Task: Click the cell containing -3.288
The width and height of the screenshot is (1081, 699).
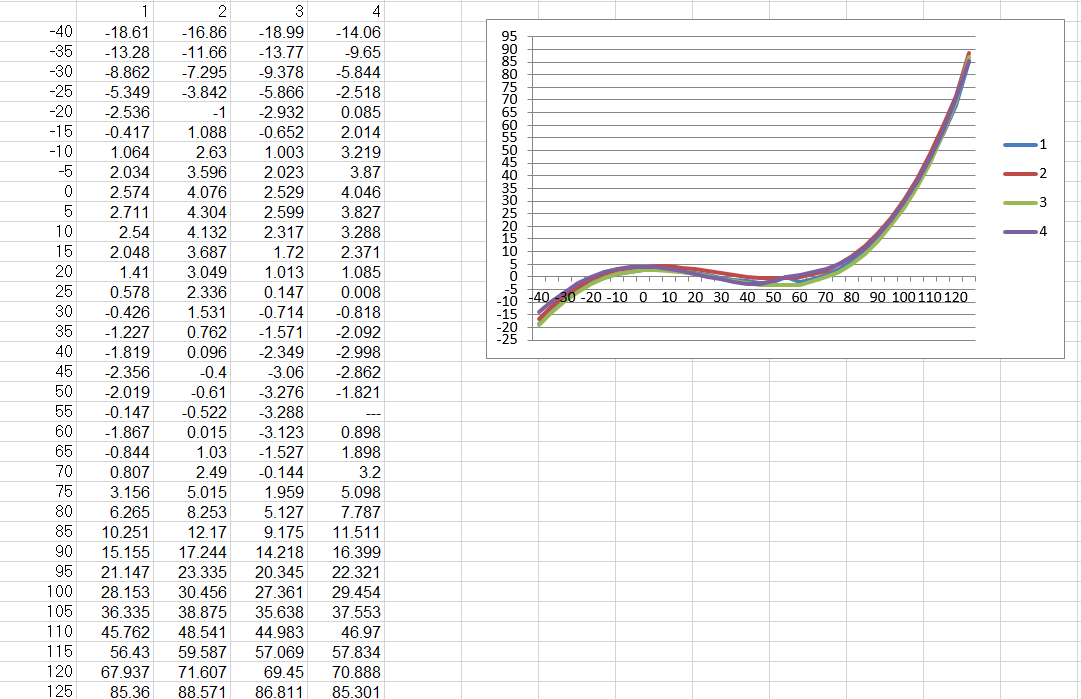Action: click(282, 412)
